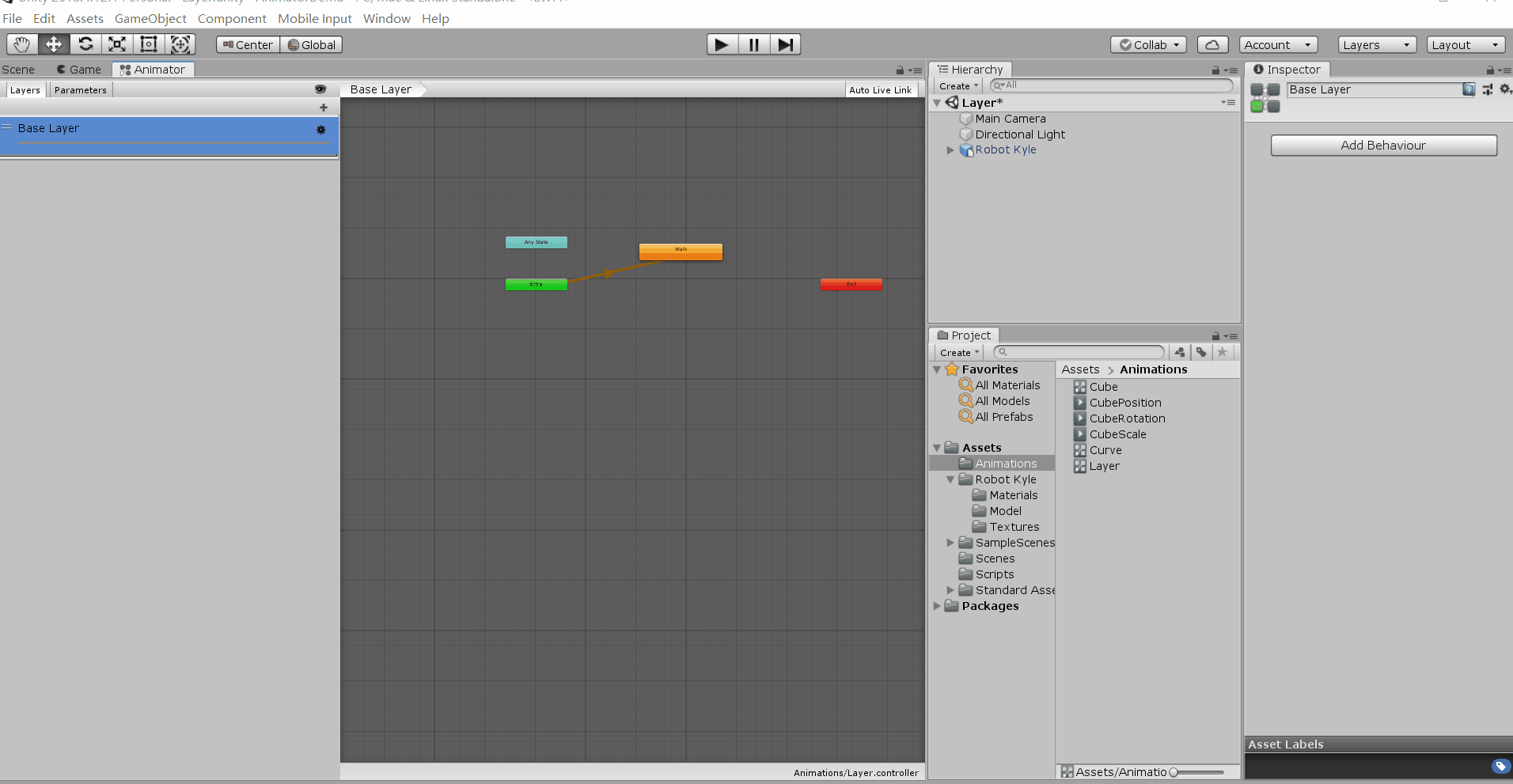Toggle pivot Center mode
The height and width of the screenshot is (784, 1513).
pyautogui.click(x=248, y=45)
